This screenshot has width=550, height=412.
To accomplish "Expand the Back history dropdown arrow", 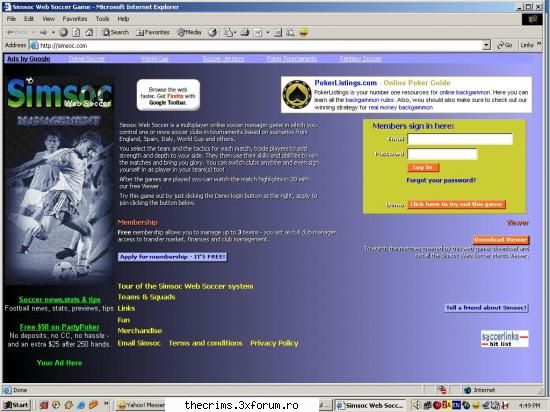I will click(33, 33).
